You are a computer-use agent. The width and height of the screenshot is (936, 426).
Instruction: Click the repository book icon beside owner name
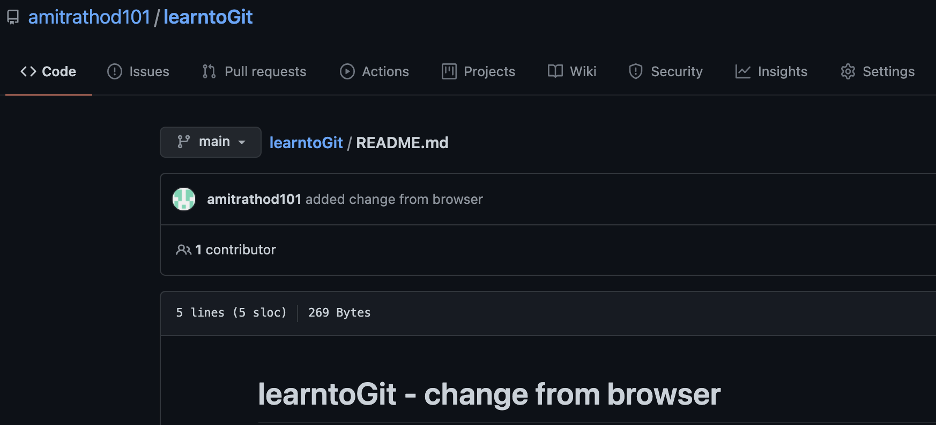point(13,17)
